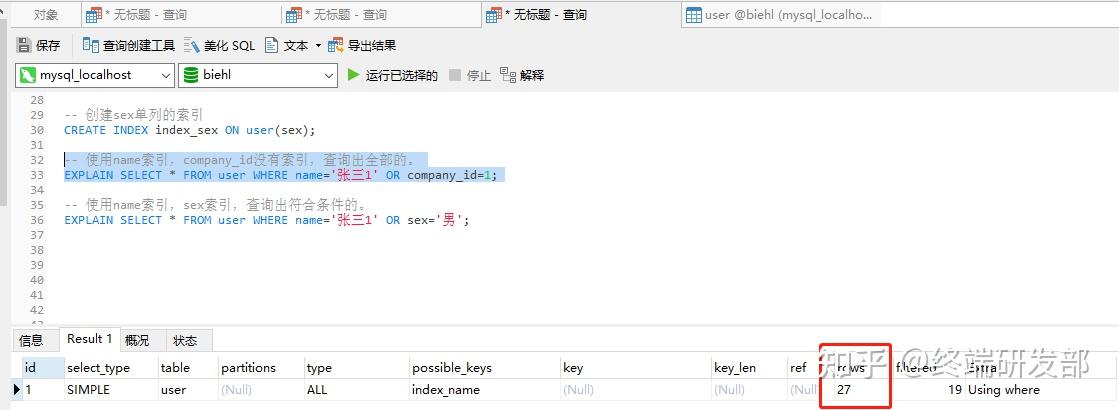Click the comment line '创建sex单列的索引'
Screen dimensions: 1119x410
(x=134, y=115)
